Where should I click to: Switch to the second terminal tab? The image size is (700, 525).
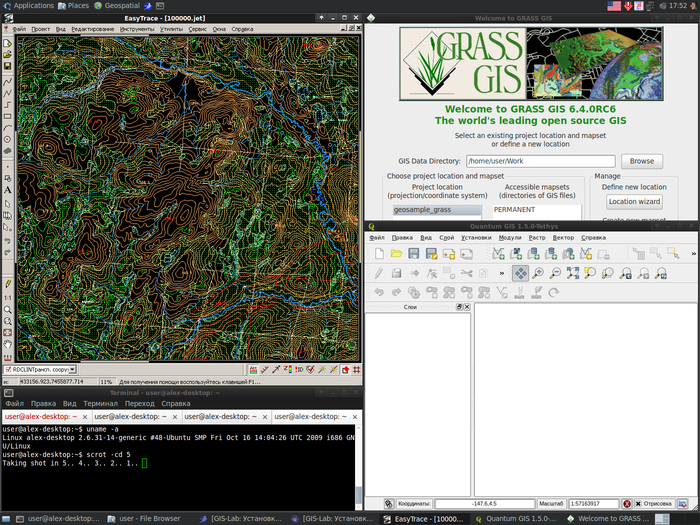[131, 416]
